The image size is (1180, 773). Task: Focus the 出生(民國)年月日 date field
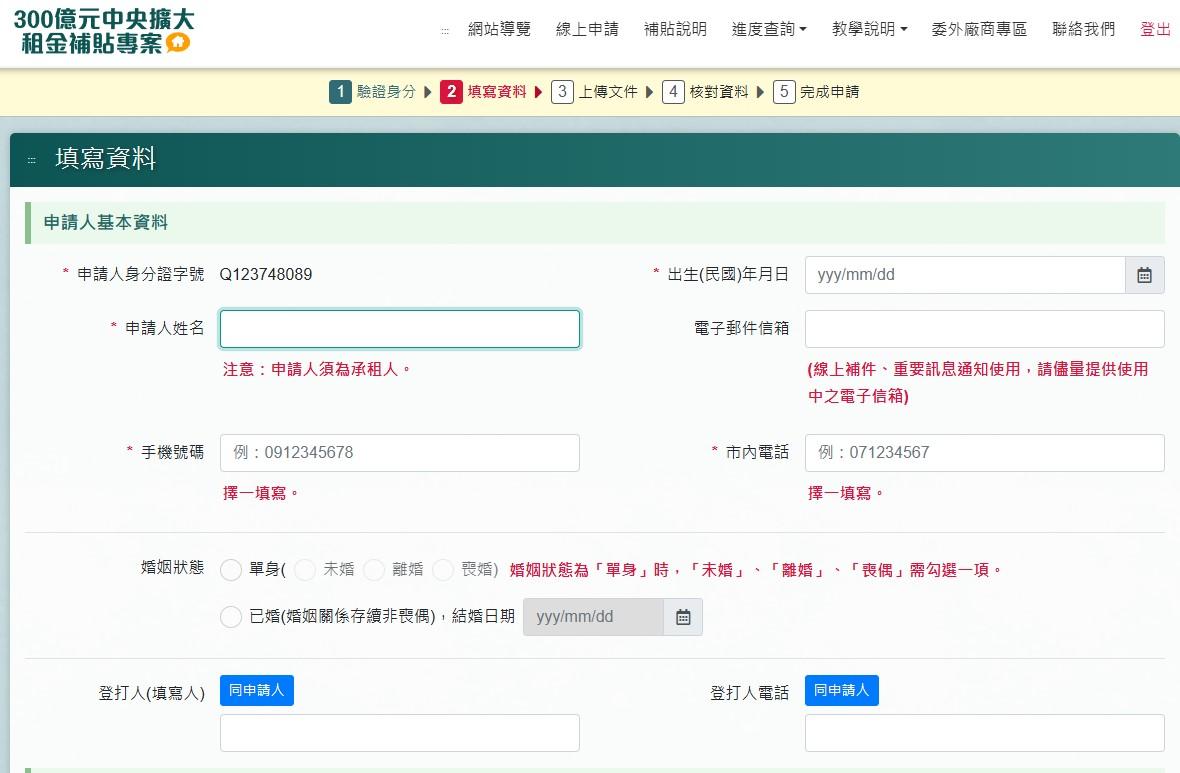966,275
